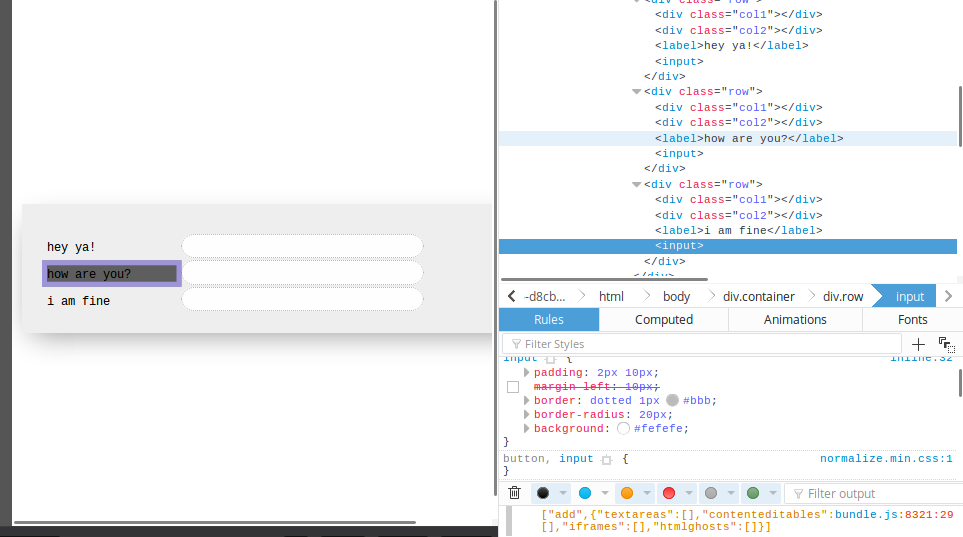Toggle pseudo-class panel icon beside the plus

pos(946,344)
